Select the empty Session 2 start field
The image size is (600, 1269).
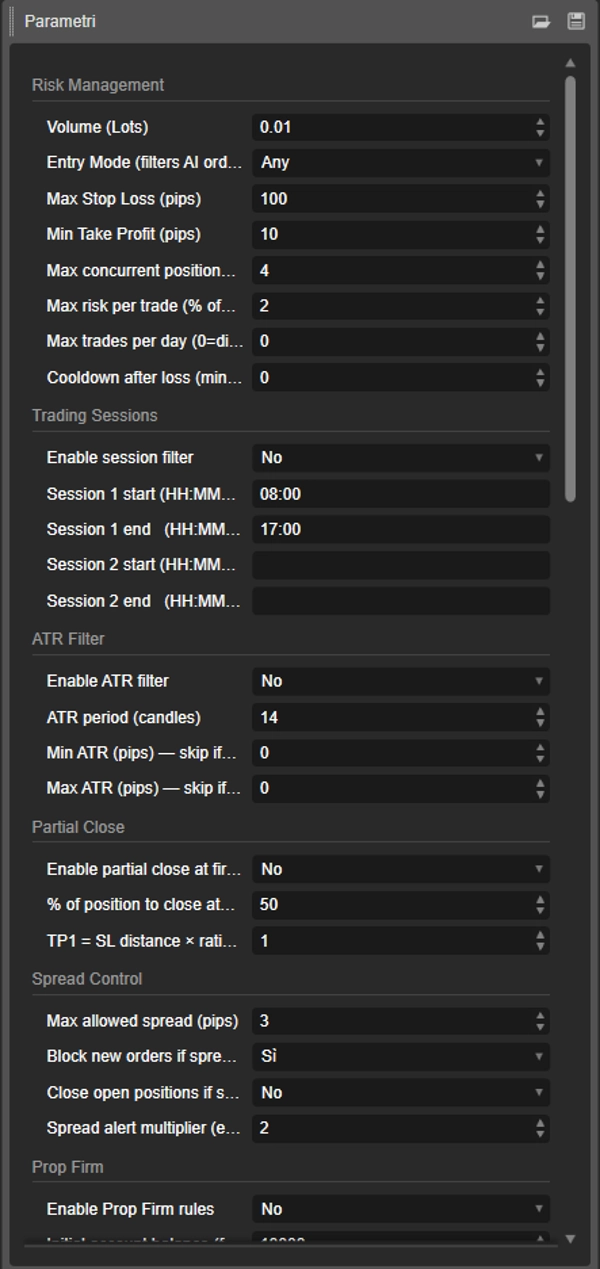[x=400, y=565]
